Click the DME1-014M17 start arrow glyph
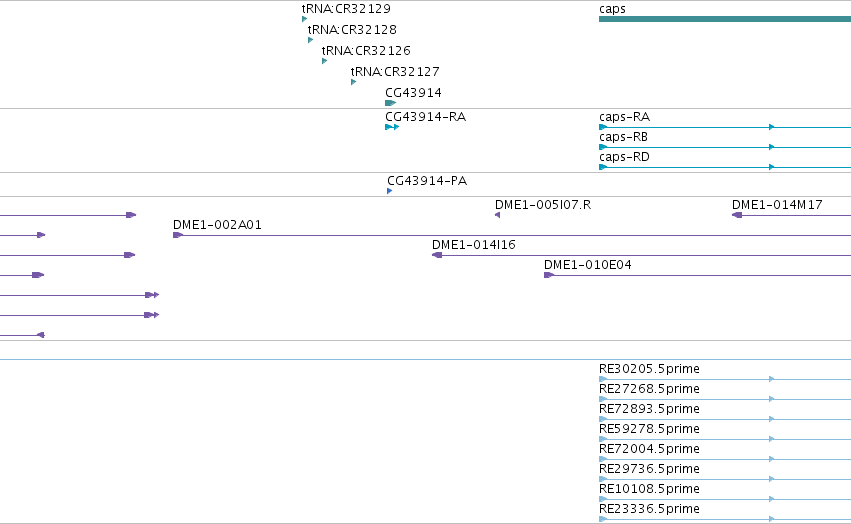 pyautogui.click(x=737, y=215)
